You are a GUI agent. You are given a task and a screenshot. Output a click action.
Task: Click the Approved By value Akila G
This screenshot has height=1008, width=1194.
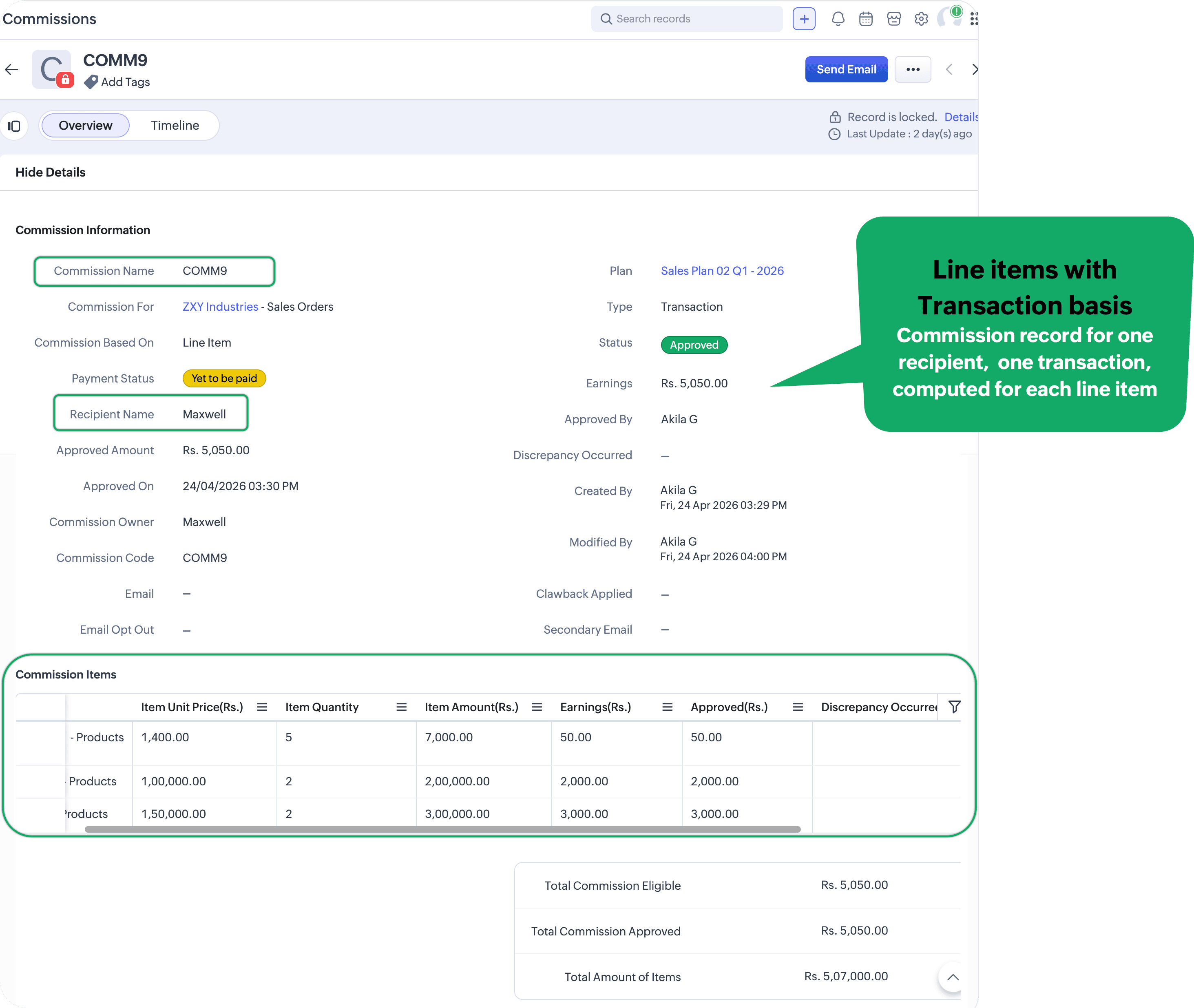(679, 420)
